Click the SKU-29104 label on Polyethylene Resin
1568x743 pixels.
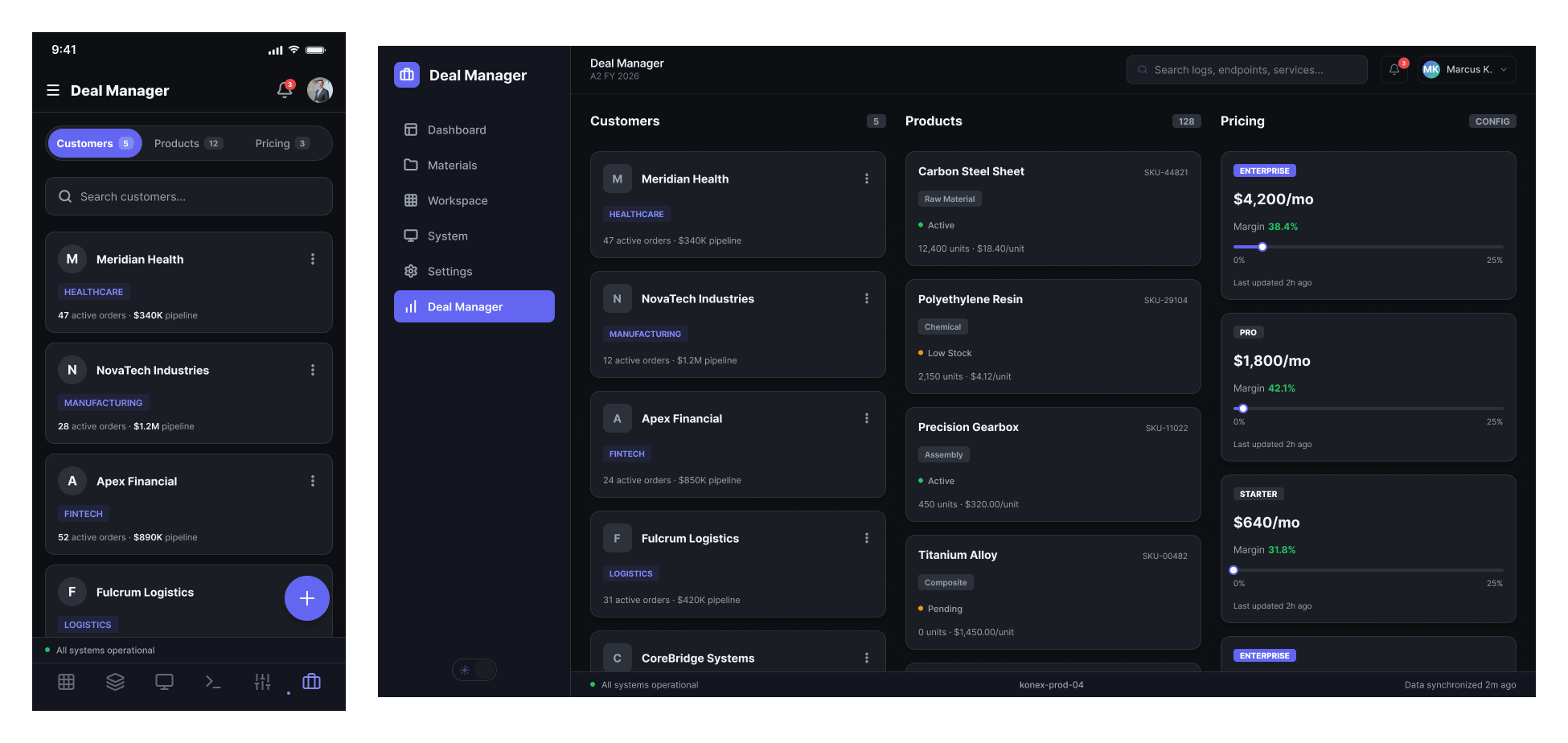pyautogui.click(x=1166, y=300)
